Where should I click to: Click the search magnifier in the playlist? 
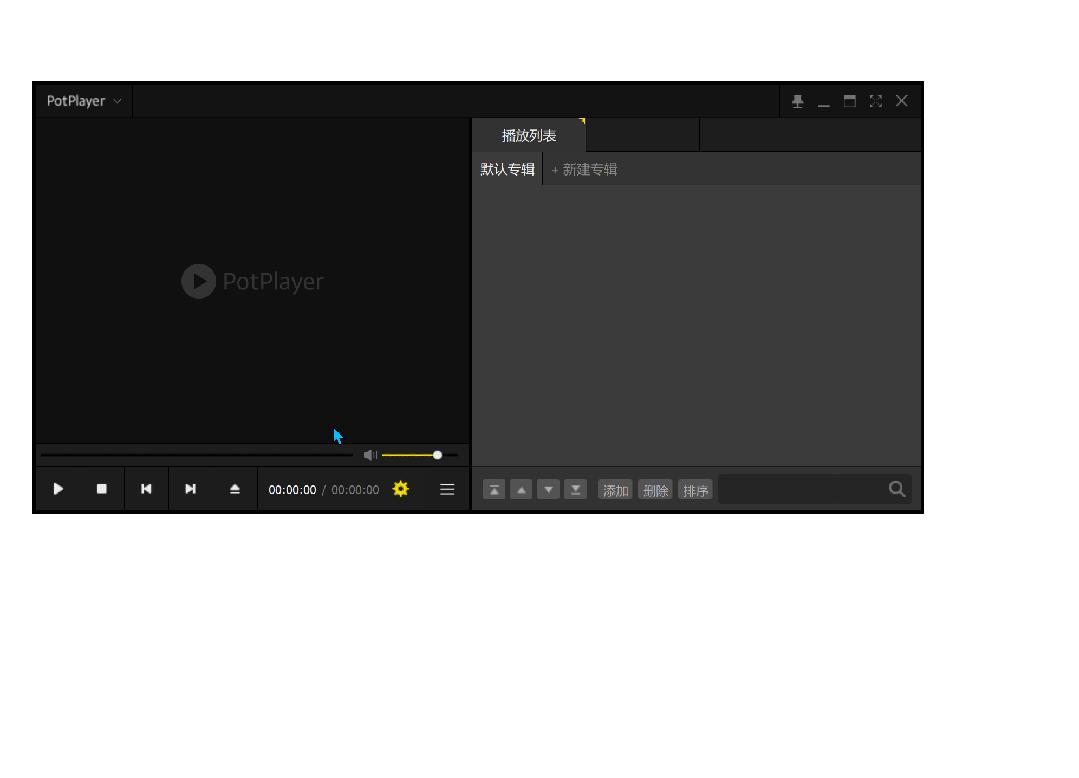coord(896,489)
